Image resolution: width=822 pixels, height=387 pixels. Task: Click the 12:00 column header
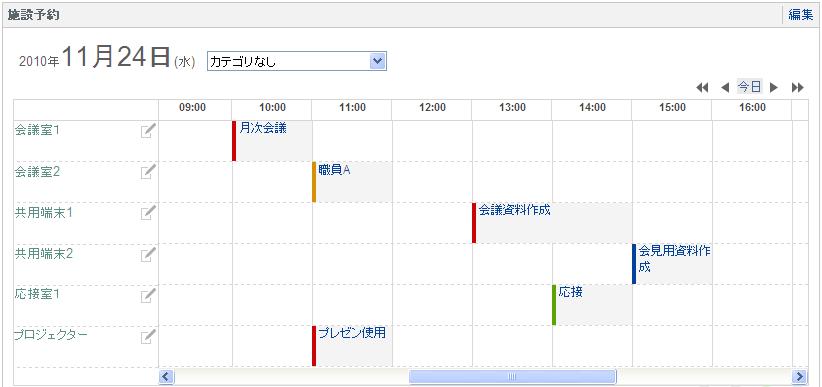(x=432, y=108)
